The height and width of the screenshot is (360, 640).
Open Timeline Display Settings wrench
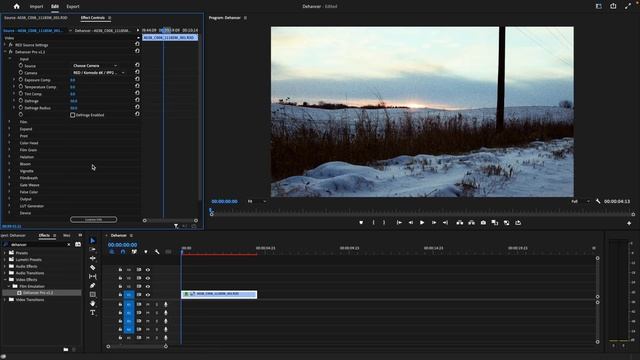point(157,252)
